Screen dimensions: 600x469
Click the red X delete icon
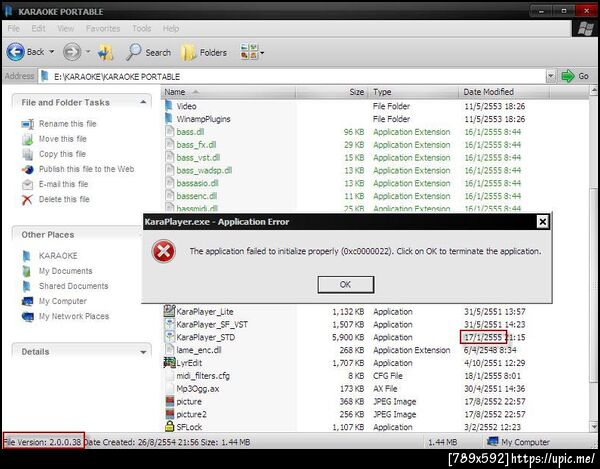click(x=27, y=199)
